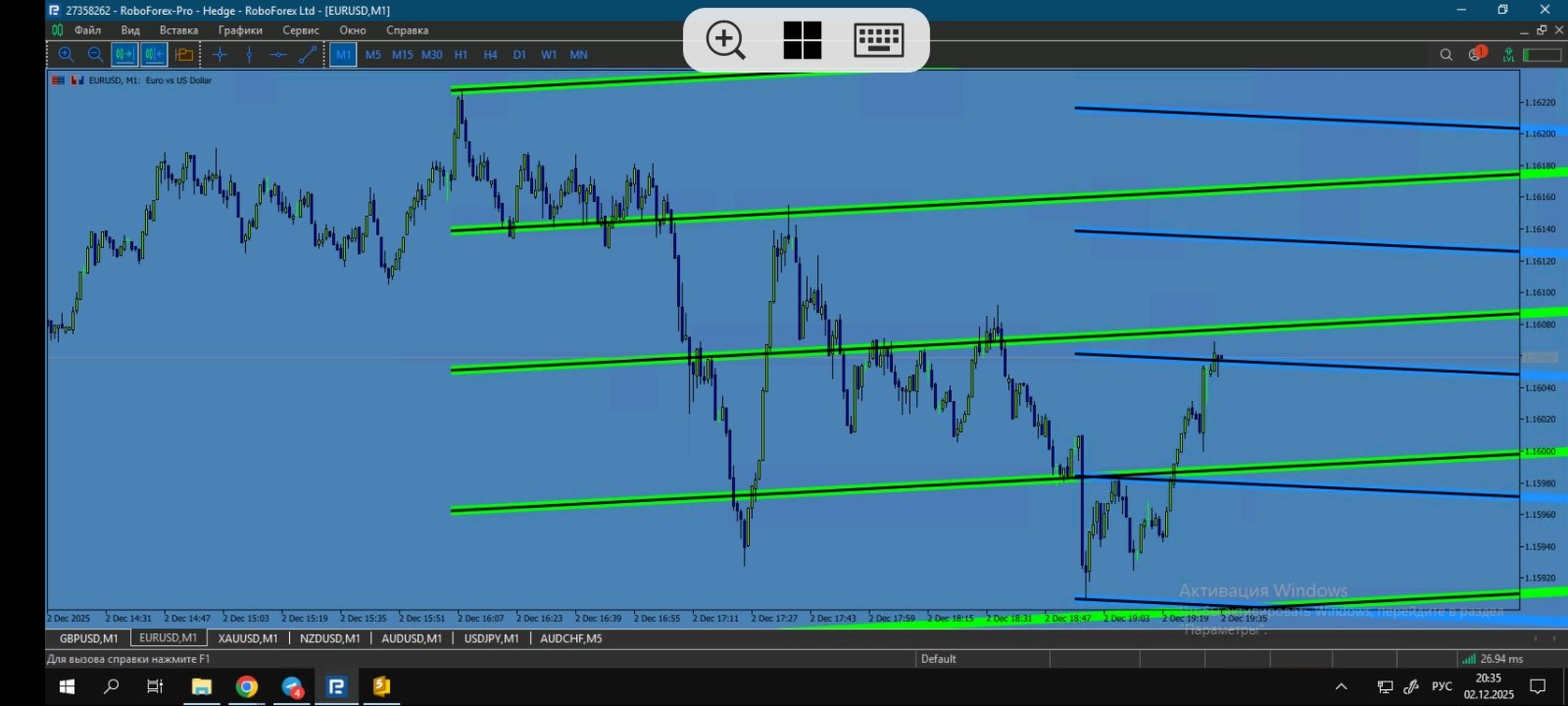This screenshot has width=1568, height=706.
Task: Switch to D1 timeframe
Action: [x=519, y=55]
